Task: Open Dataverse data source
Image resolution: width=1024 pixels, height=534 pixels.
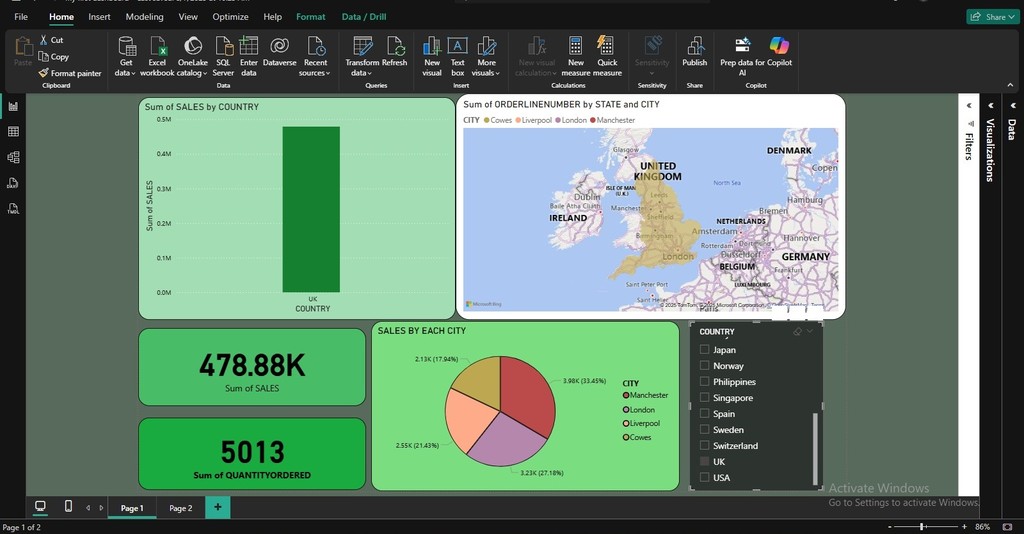Action: [x=280, y=52]
